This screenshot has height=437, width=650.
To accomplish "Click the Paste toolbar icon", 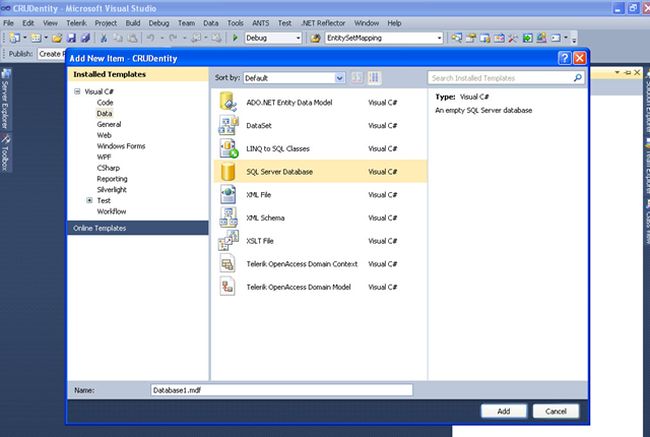I will 132,38.
